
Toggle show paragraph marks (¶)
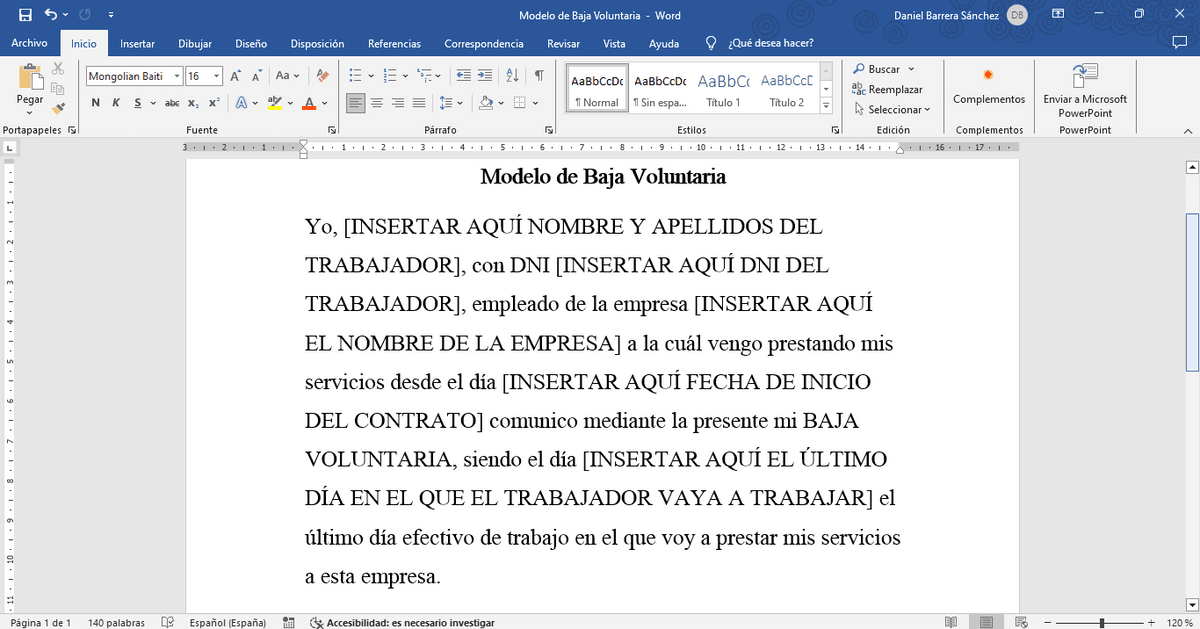539,76
